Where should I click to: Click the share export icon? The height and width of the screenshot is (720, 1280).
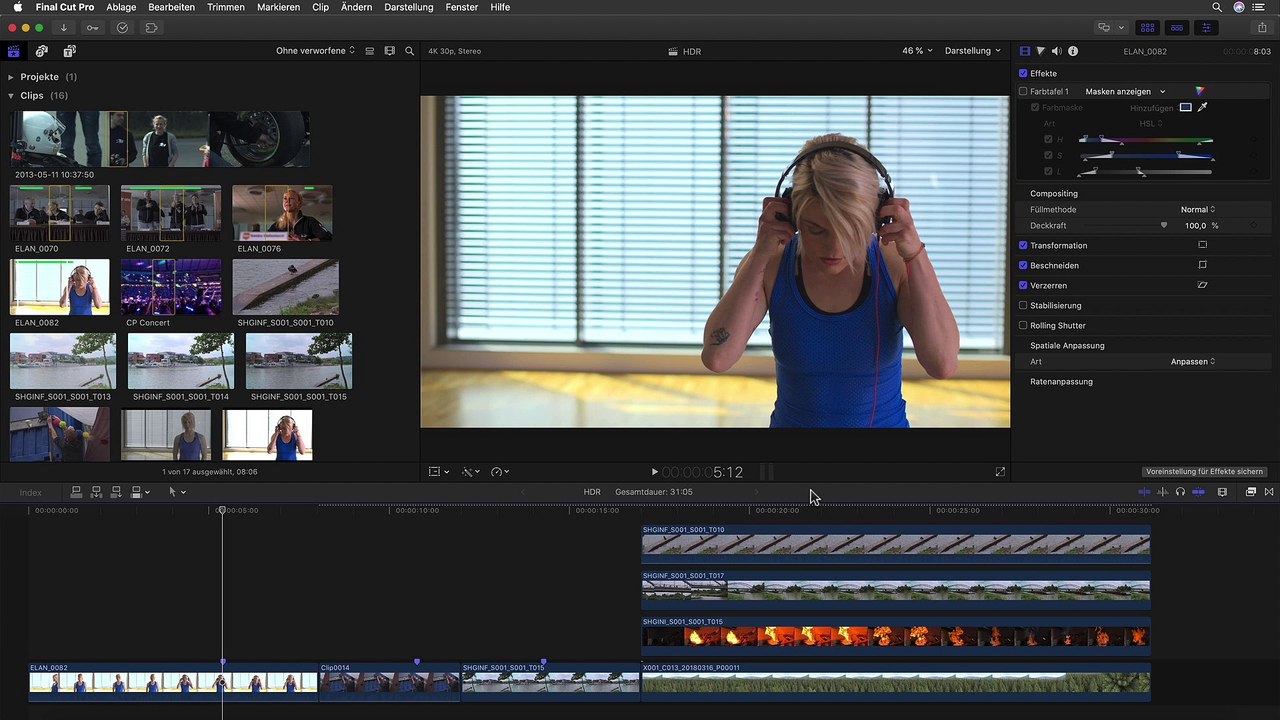1262,28
